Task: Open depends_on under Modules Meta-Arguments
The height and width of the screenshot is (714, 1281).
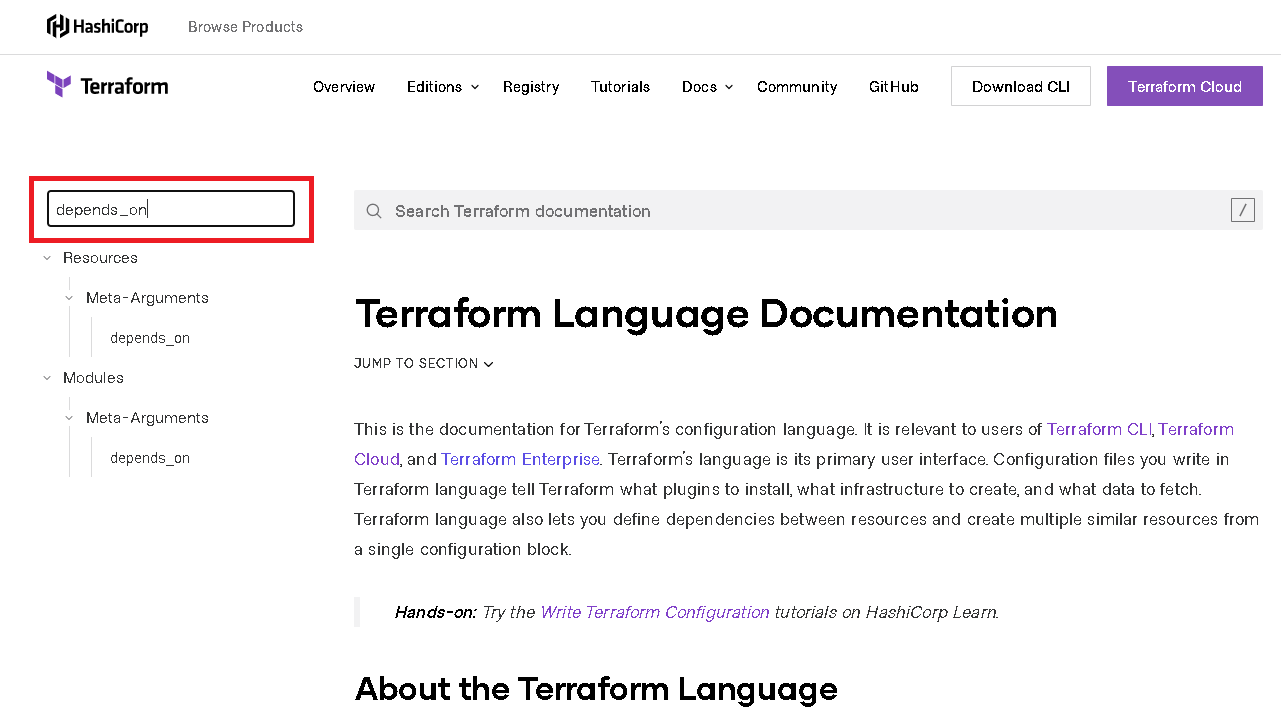Action: click(x=150, y=458)
